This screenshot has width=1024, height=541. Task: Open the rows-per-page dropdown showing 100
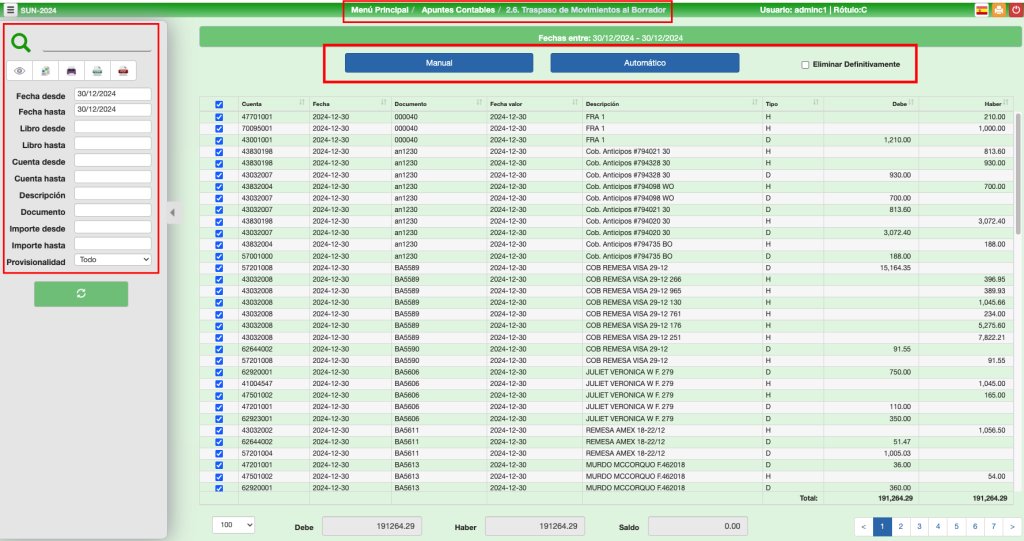tap(234, 525)
